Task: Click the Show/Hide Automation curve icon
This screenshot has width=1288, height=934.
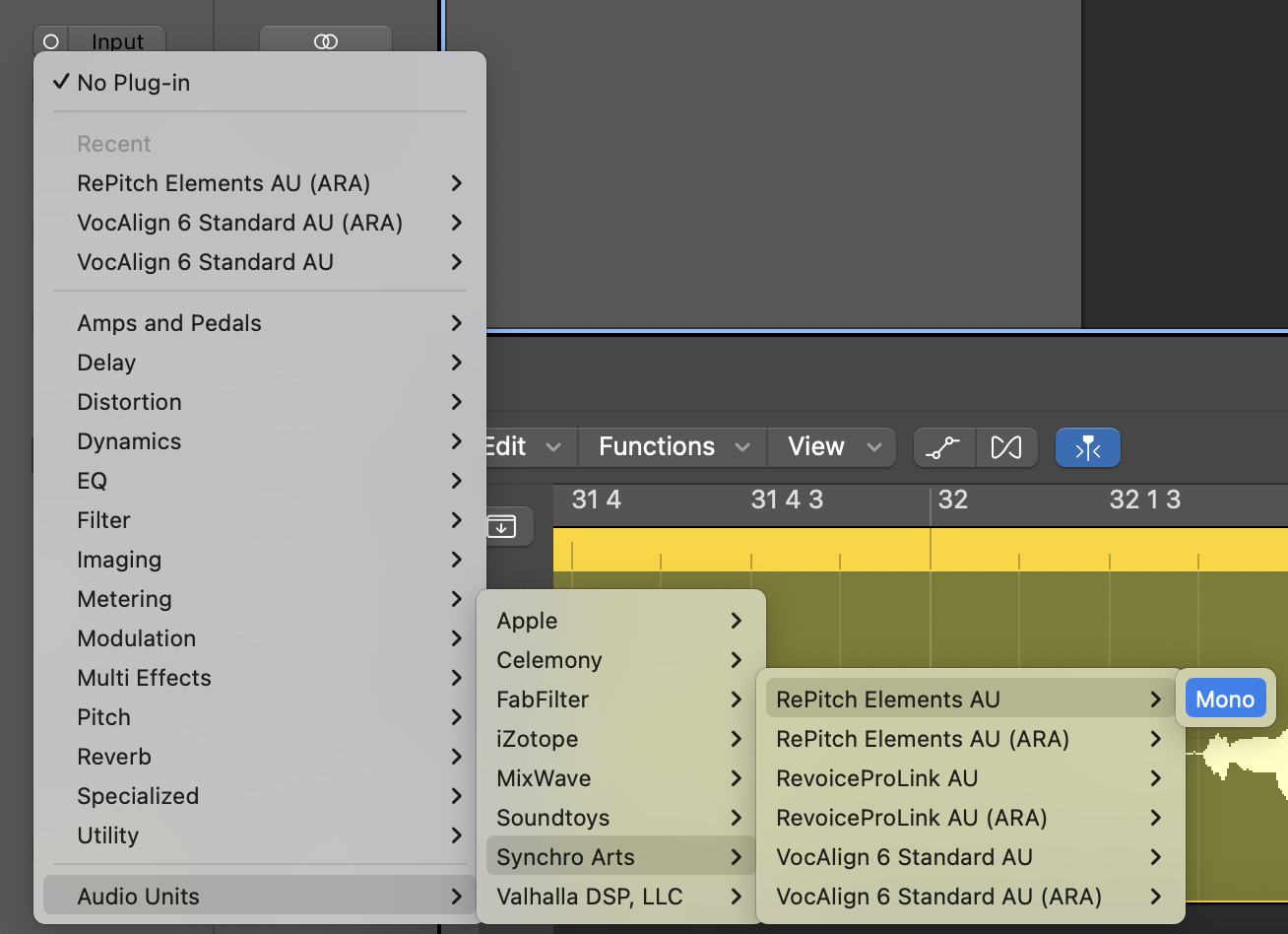Action: coord(944,447)
